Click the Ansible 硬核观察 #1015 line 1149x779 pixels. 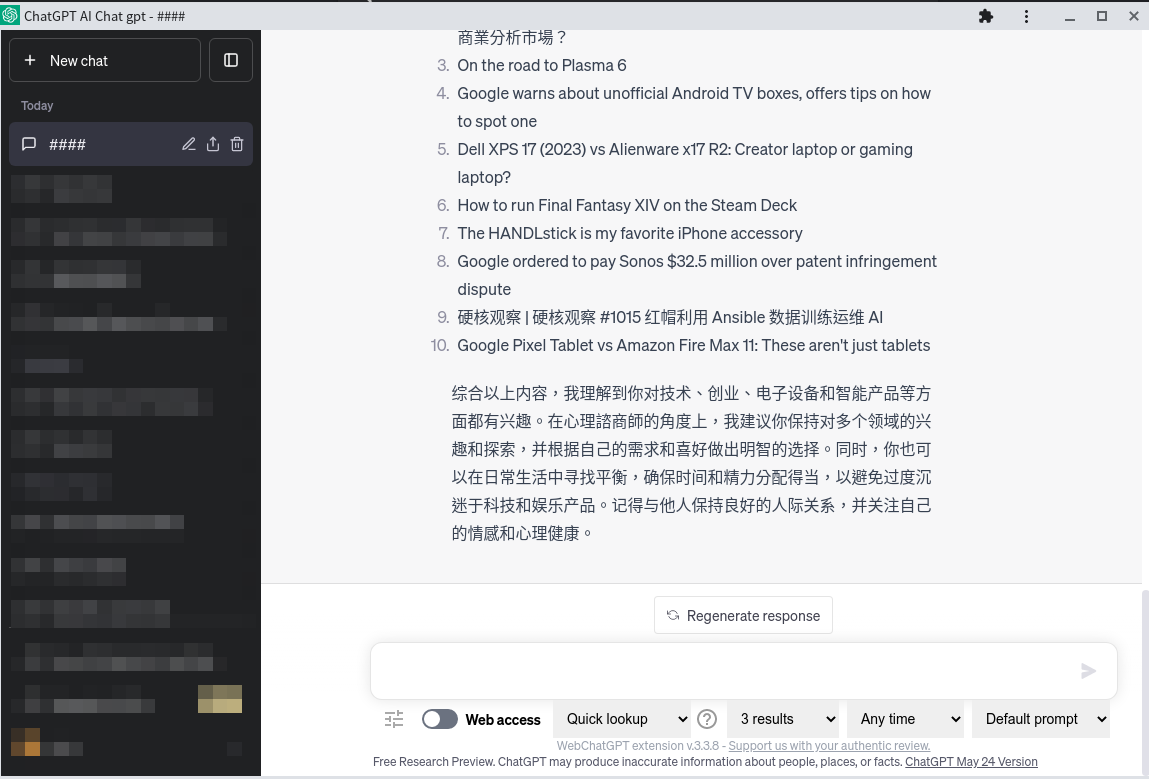point(670,317)
